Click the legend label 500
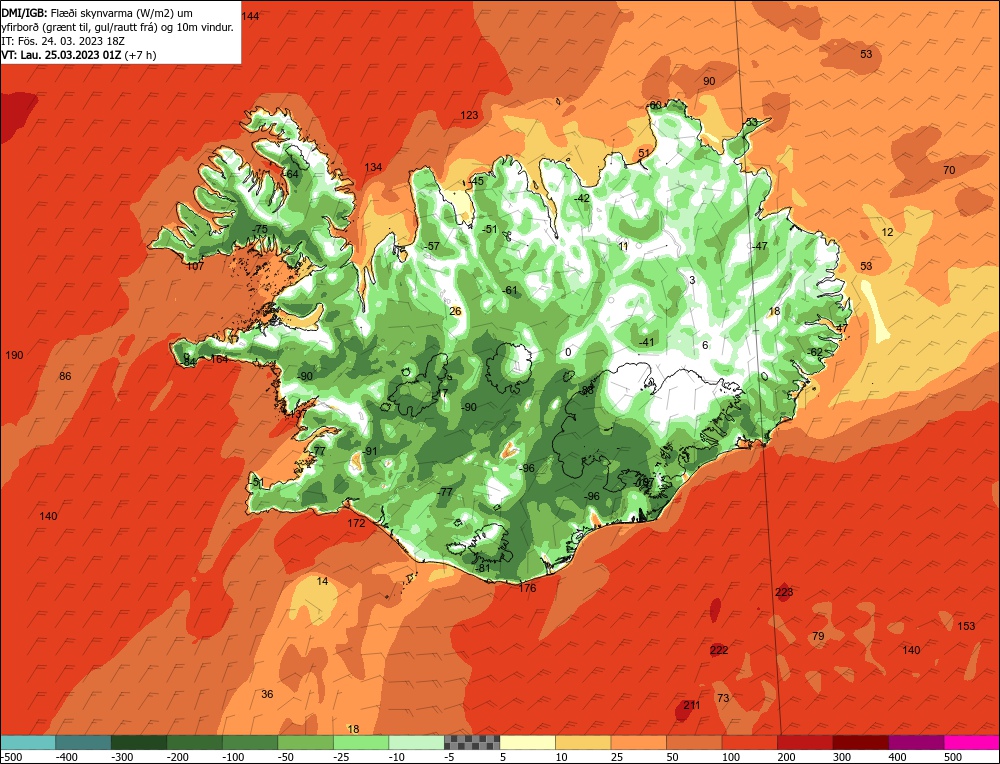The width and height of the screenshot is (1000, 764). click(x=953, y=757)
